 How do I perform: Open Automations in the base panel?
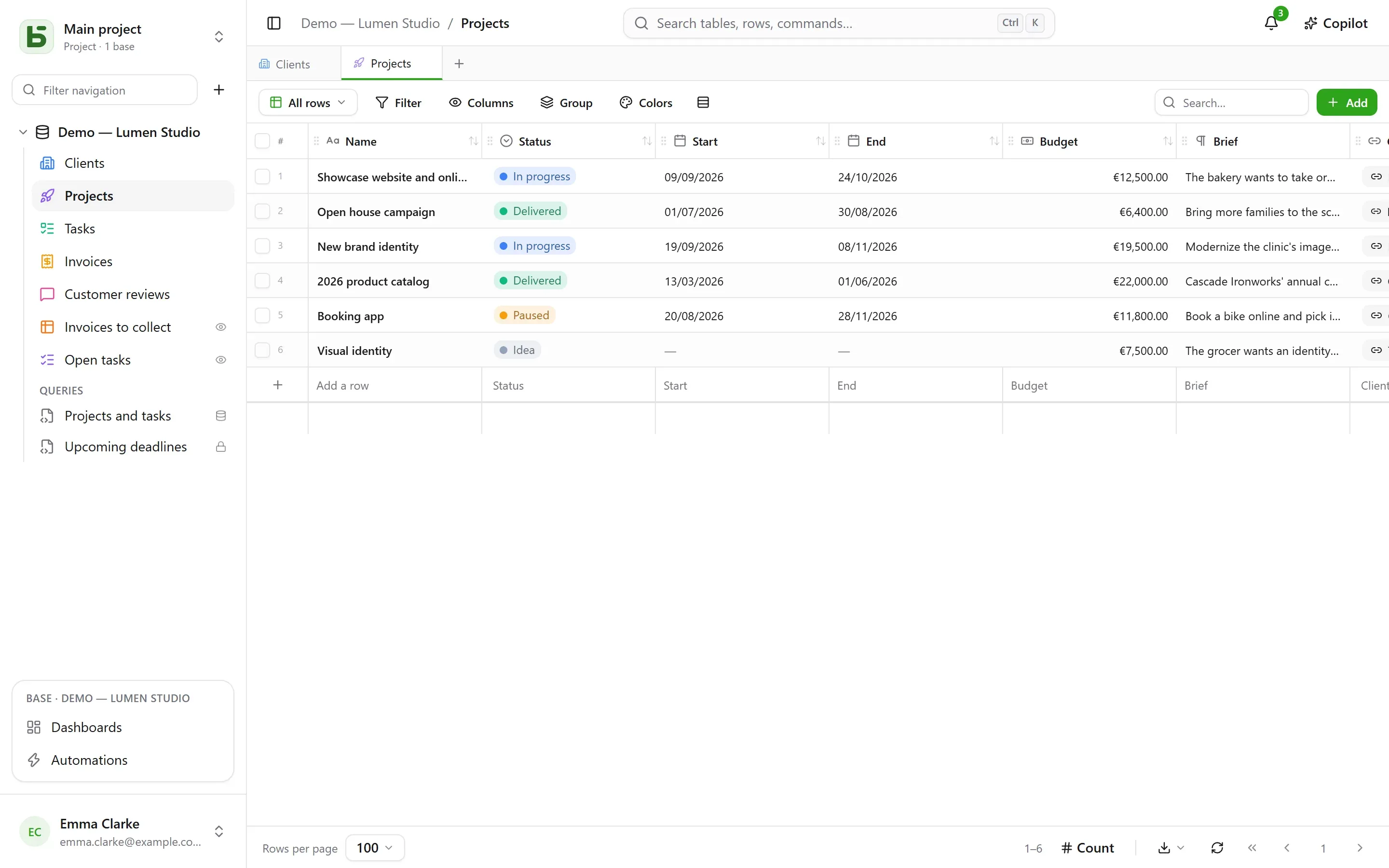click(x=123, y=760)
